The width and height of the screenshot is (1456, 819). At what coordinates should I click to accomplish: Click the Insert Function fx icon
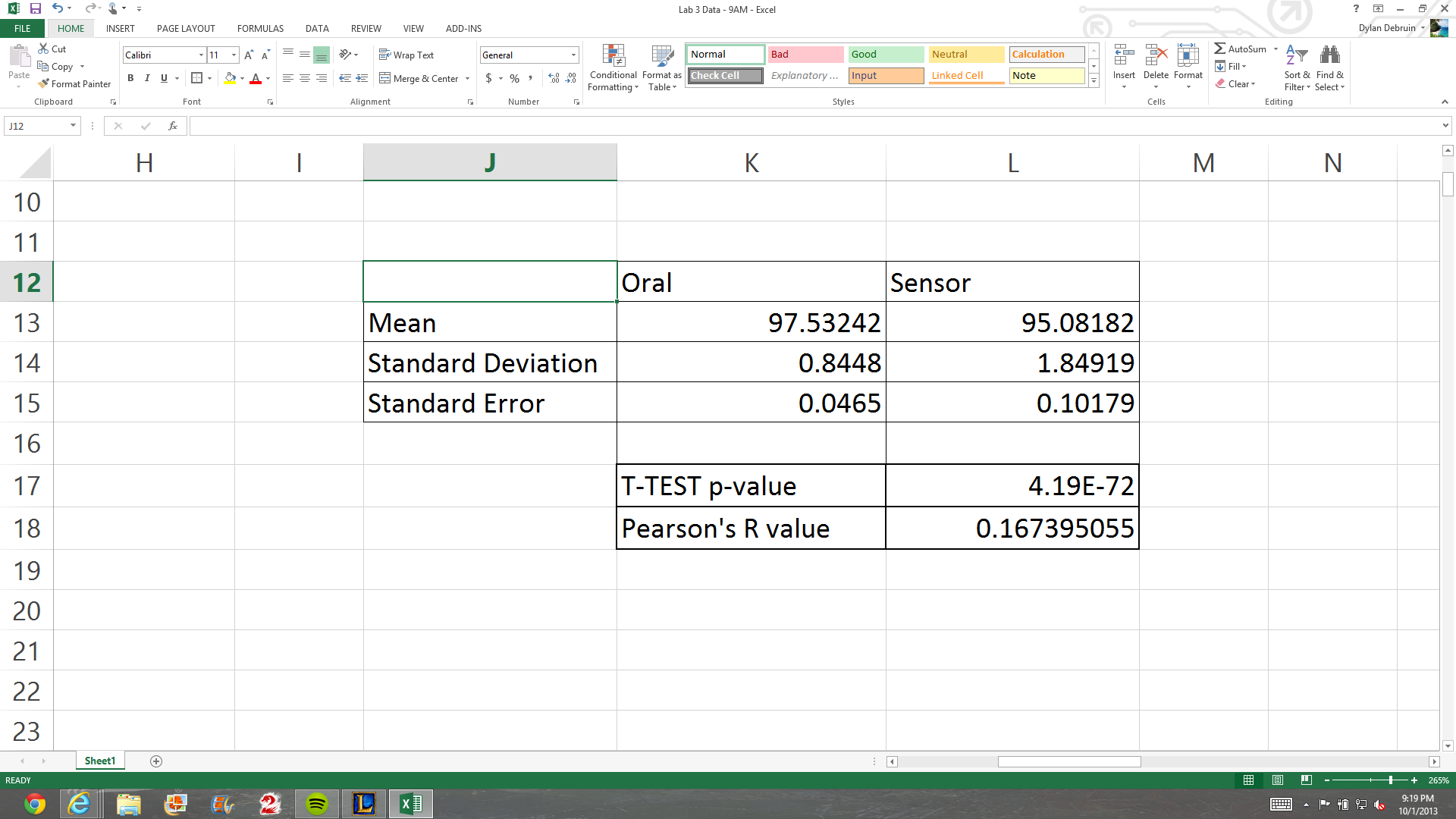coord(173,126)
